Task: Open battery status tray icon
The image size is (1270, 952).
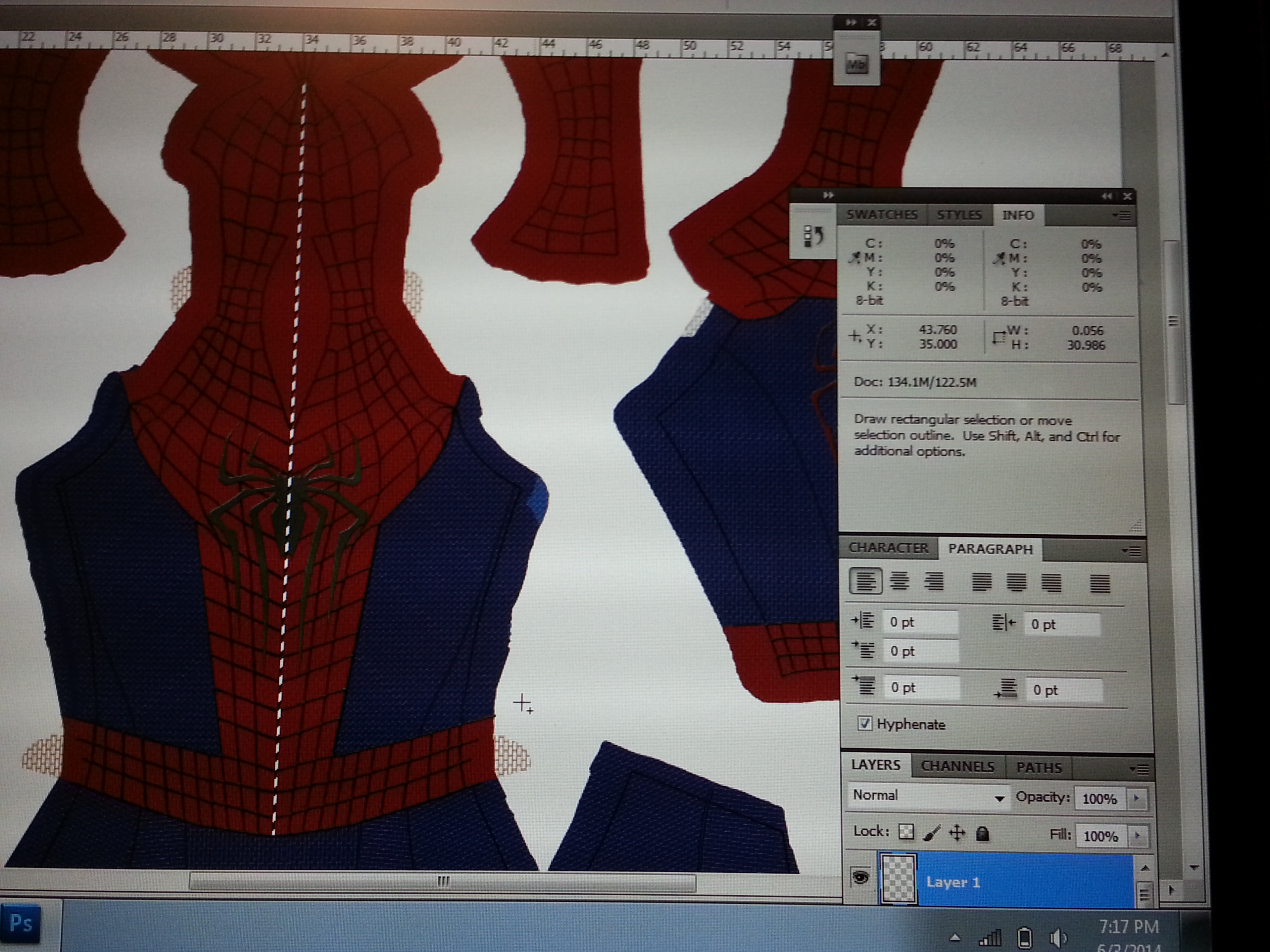Action: pyautogui.click(x=1025, y=939)
